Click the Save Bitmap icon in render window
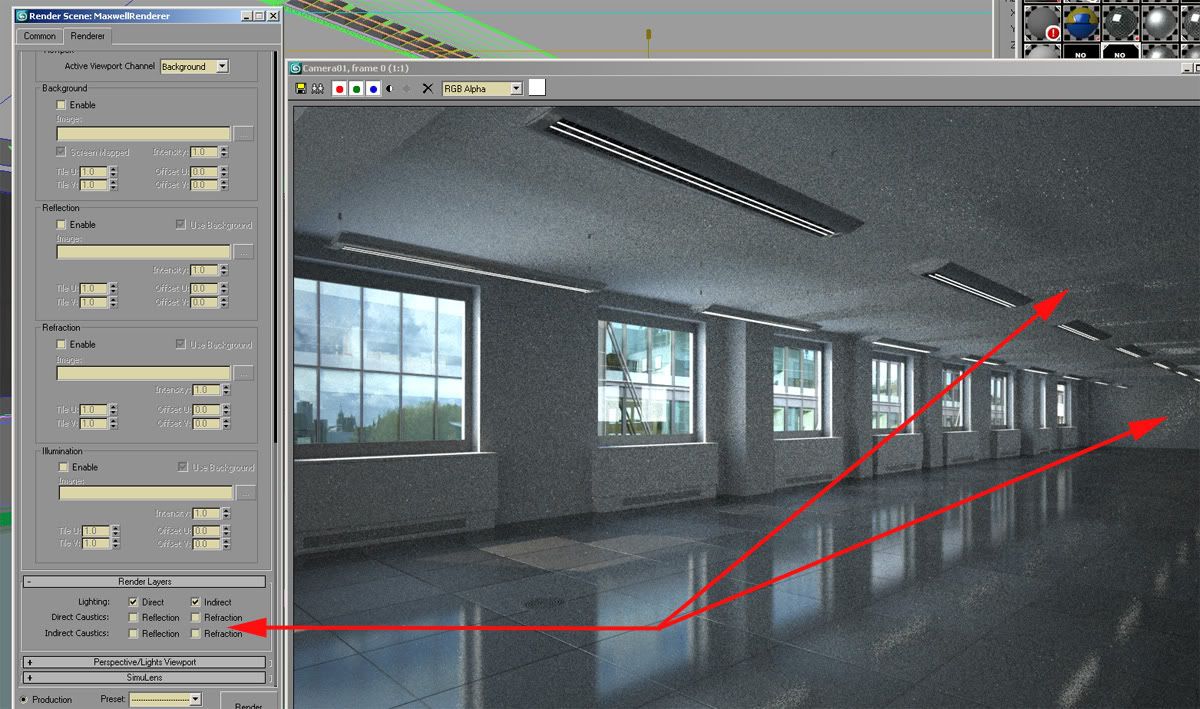 click(301, 89)
